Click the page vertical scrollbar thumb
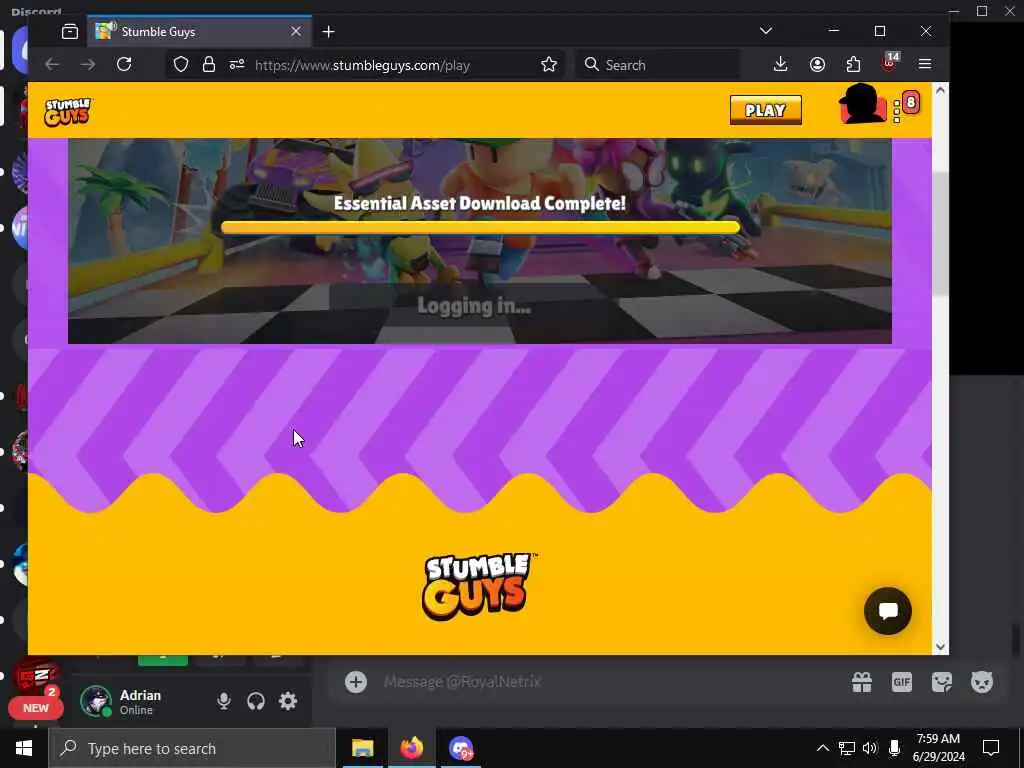Screen dimensions: 1024x768 coord(940,234)
